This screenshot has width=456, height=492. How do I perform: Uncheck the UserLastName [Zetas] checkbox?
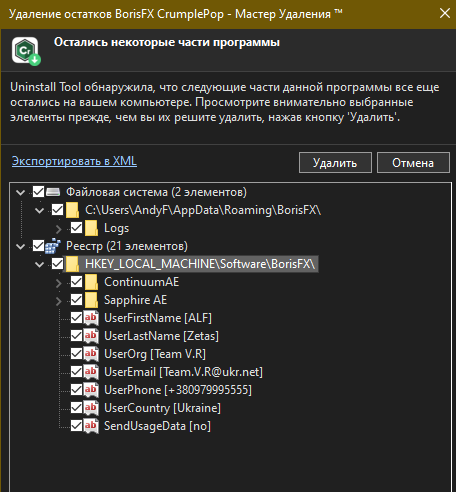[76, 336]
